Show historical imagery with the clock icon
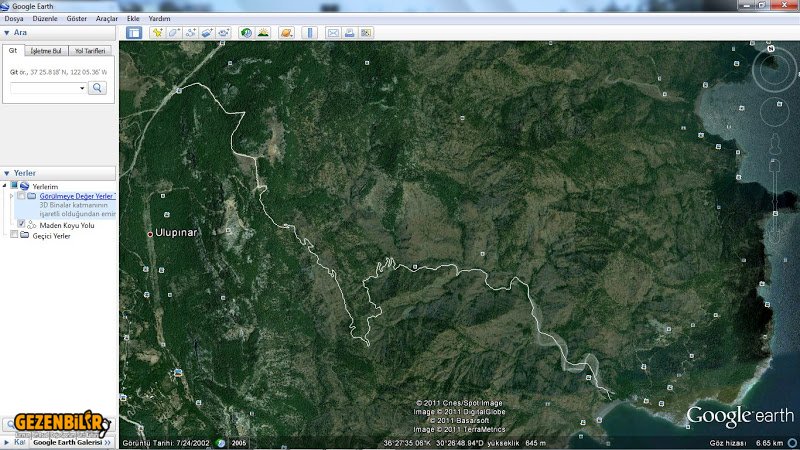800x450 pixels. pos(246,33)
